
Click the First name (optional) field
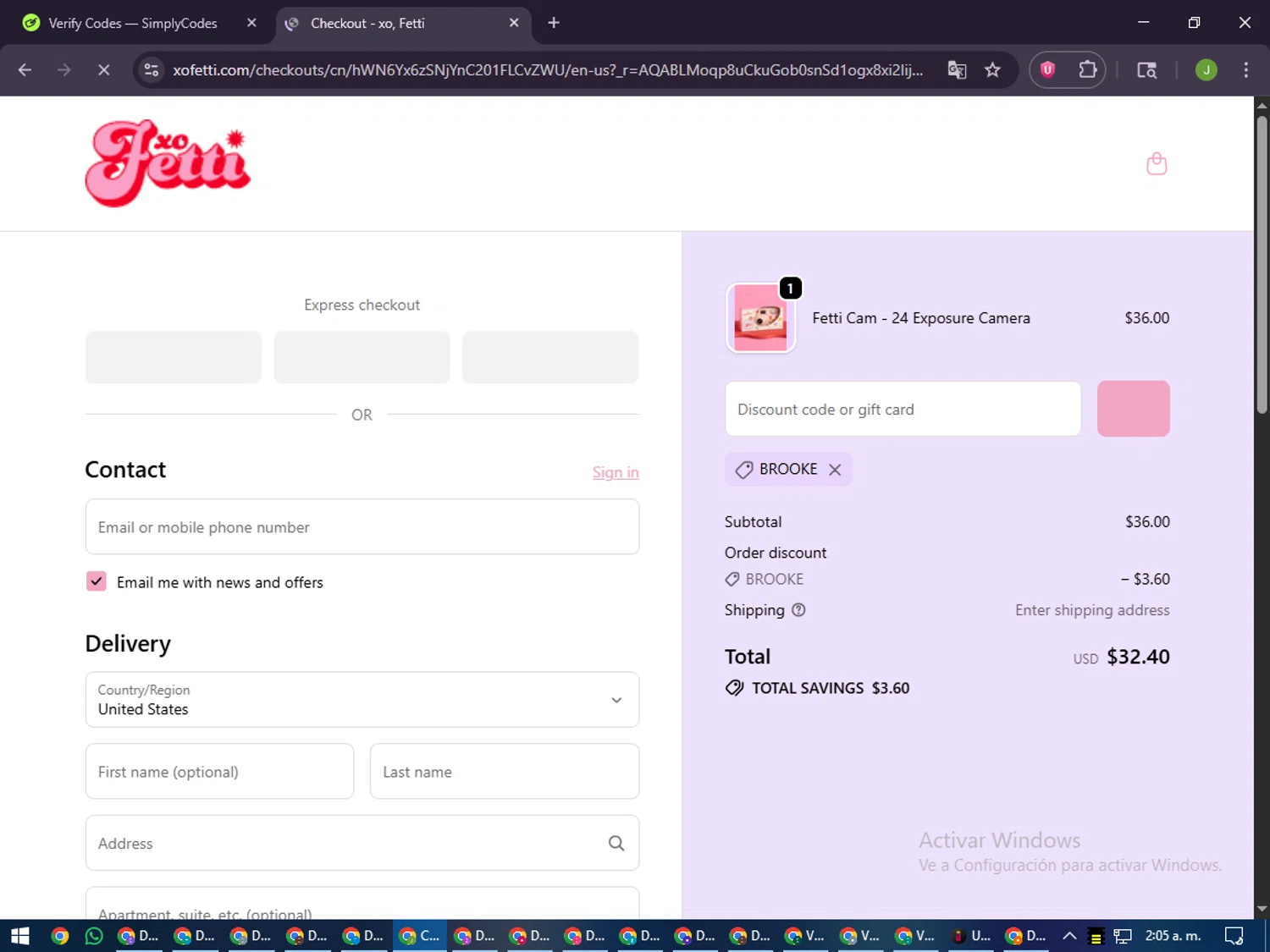point(219,771)
